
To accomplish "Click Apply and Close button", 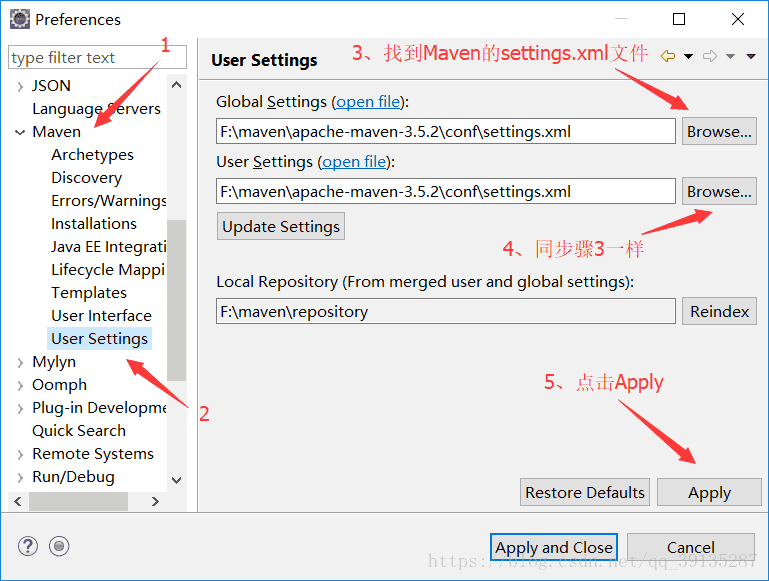I will coord(554,547).
